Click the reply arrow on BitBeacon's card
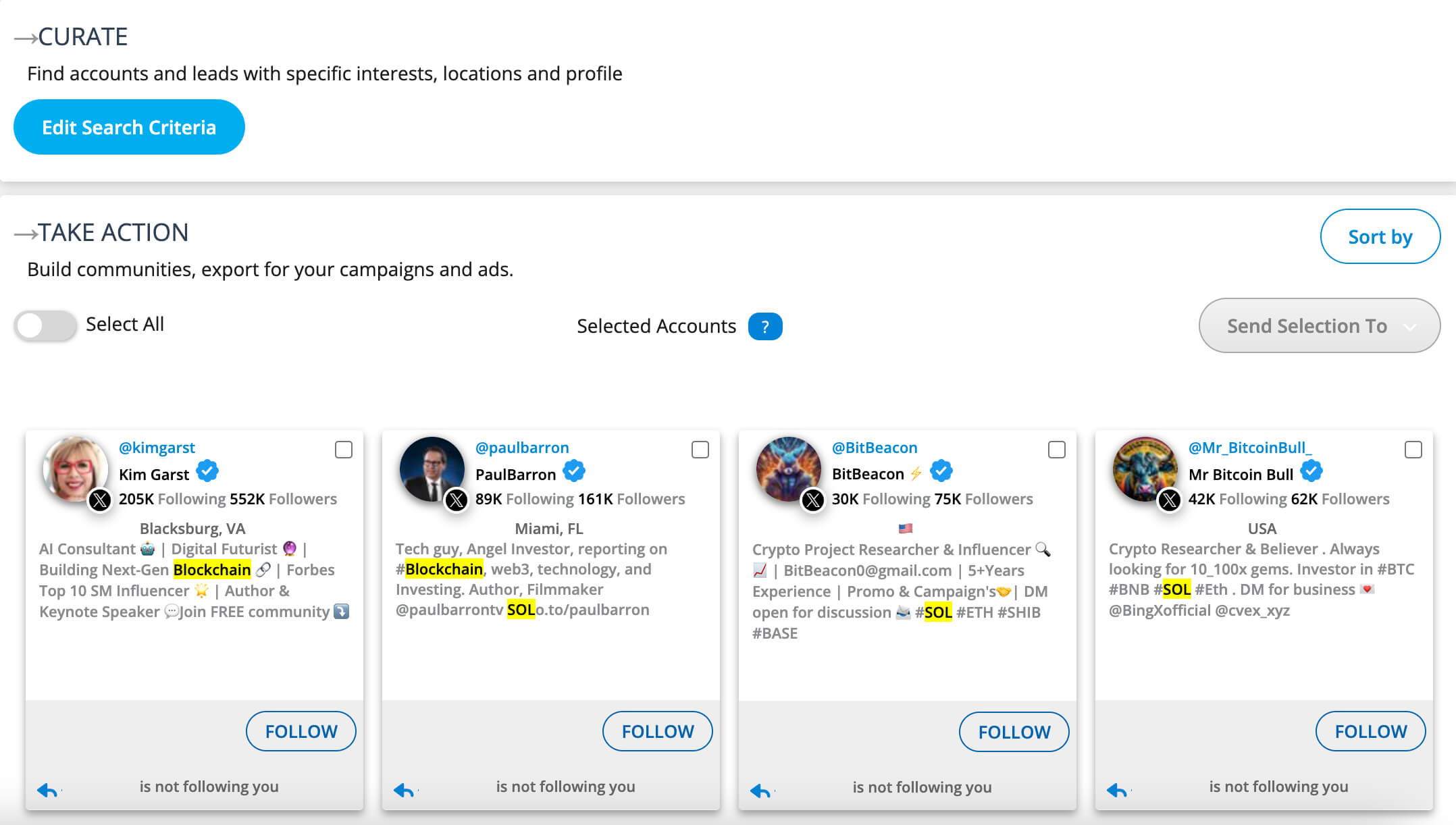This screenshot has height=825, width=1456. 760,790
